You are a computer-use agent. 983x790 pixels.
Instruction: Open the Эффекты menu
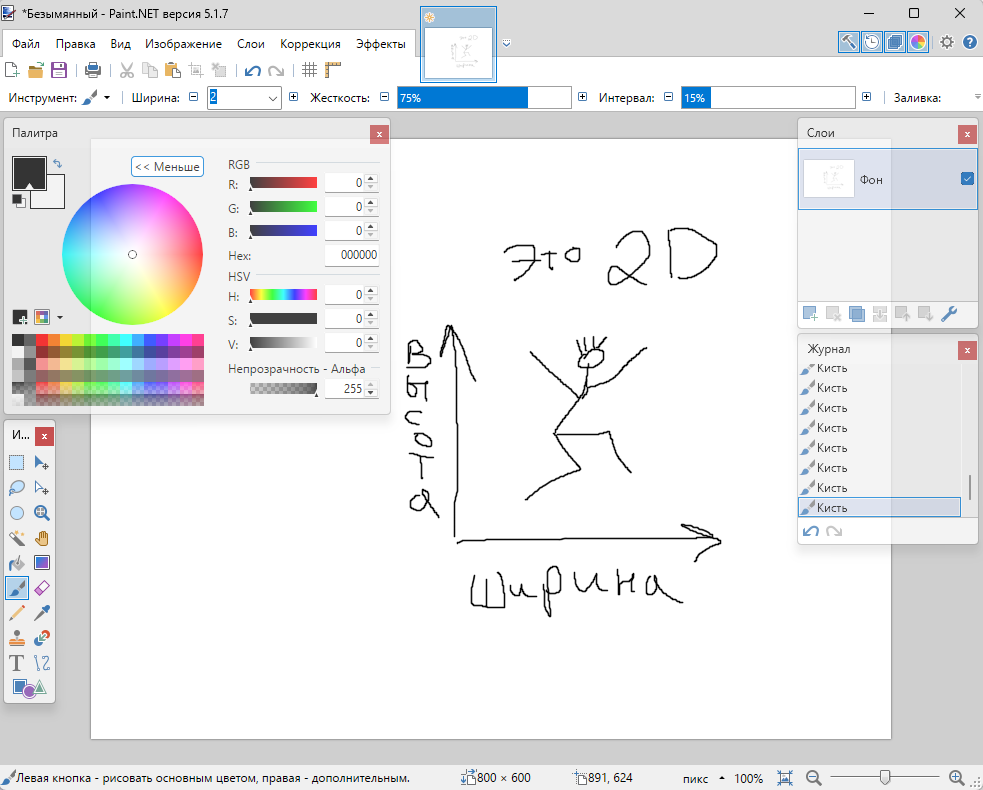click(381, 44)
